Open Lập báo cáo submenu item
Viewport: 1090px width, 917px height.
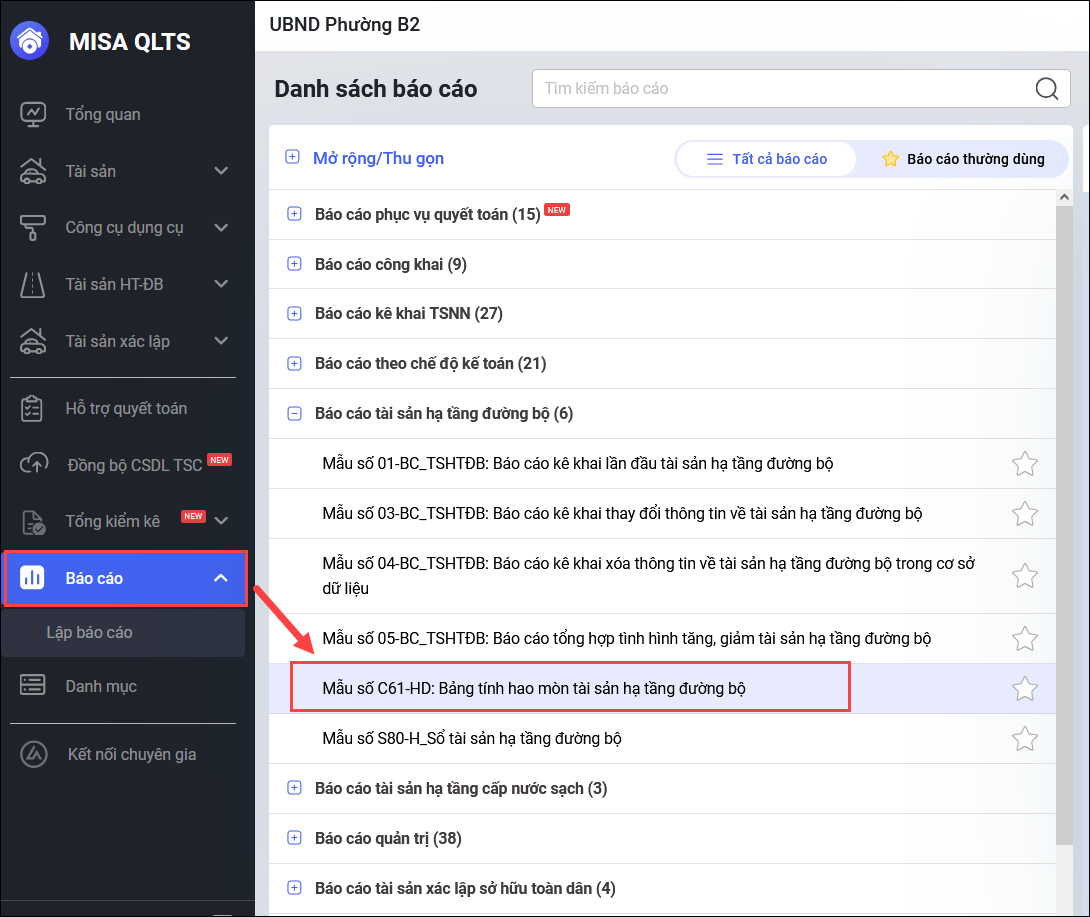coord(123,633)
